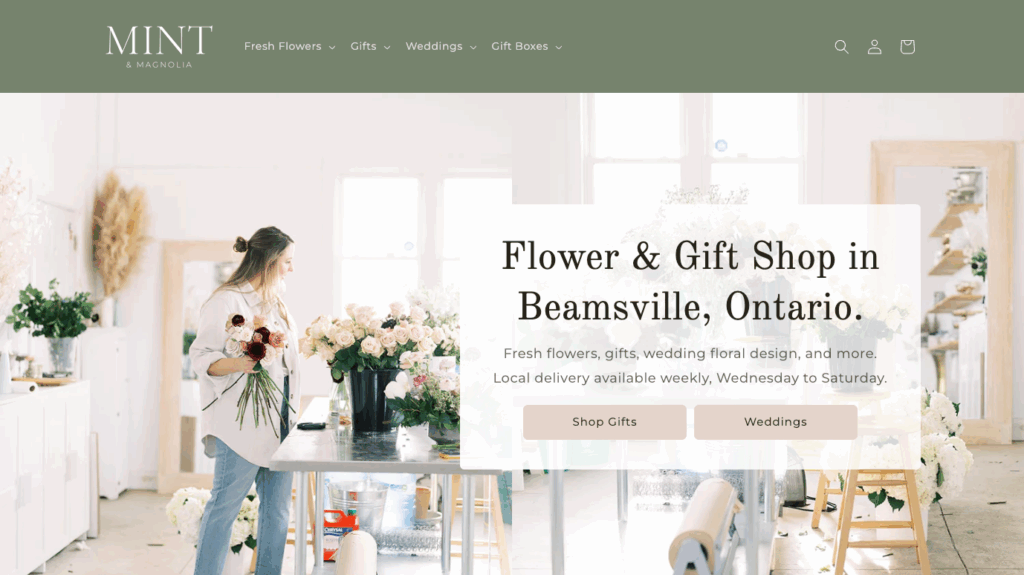Open the search magnifier icon
Viewport: 1024px width, 575px height.
click(x=841, y=46)
